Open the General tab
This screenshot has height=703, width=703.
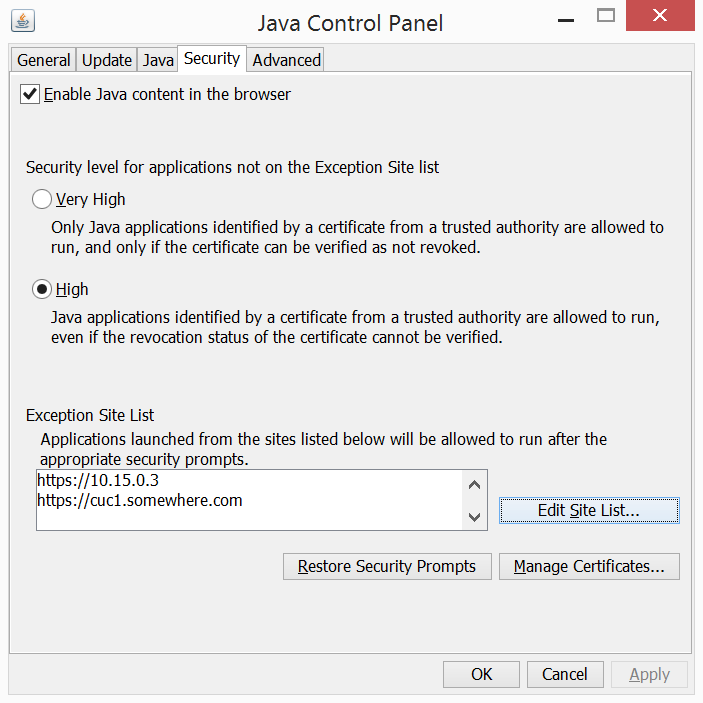tap(43, 60)
